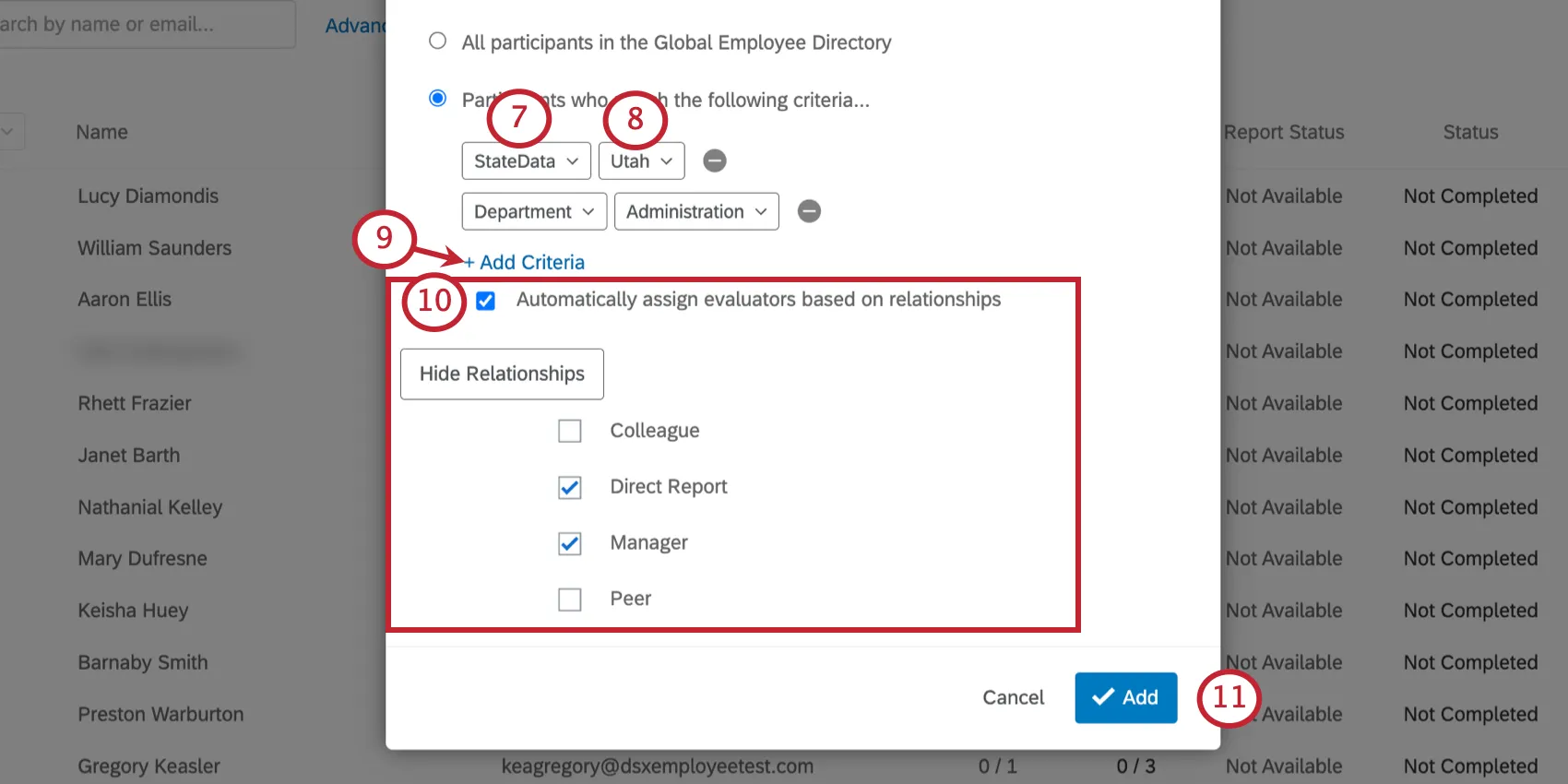Click the keagregory@dsxemployeetest.com email
1568x784 pixels.
pos(657,766)
